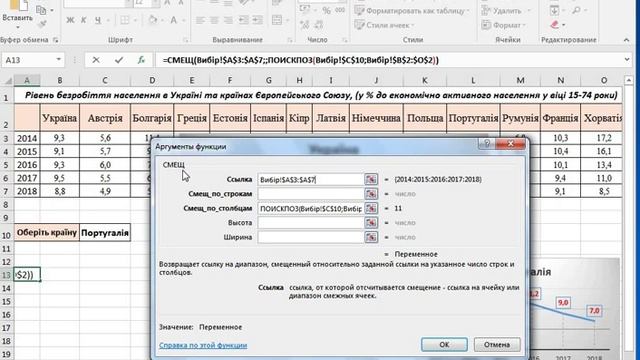Open Выравнивание group dialog launcher

pos(290,40)
